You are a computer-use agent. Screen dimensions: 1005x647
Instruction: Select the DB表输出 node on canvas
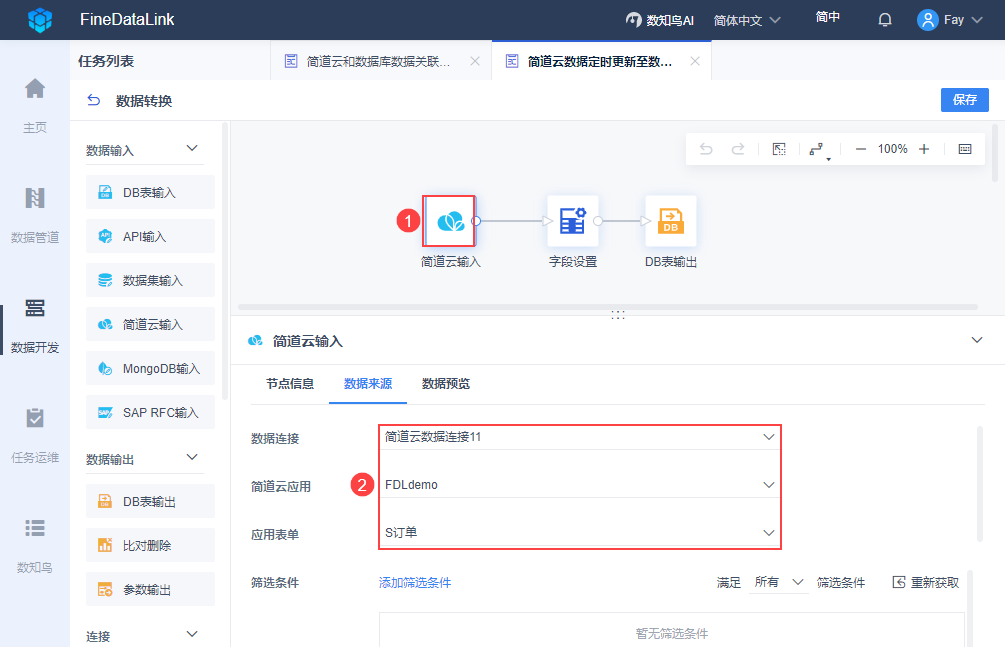coord(670,221)
